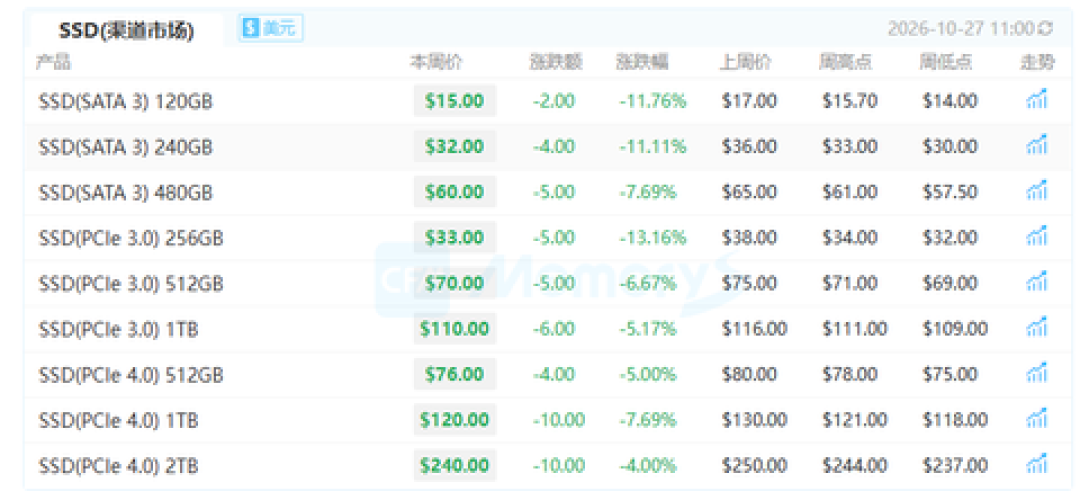Image resolution: width=1080 pixels, height=500 pixels.
Task: Click the $15.00 current week price
Action: [455, 101]
